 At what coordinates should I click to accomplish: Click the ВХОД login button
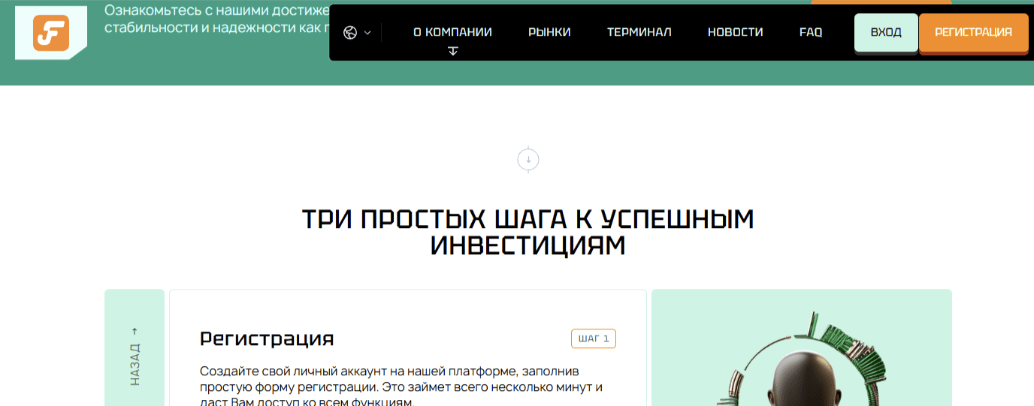click(x=886, y=32)
